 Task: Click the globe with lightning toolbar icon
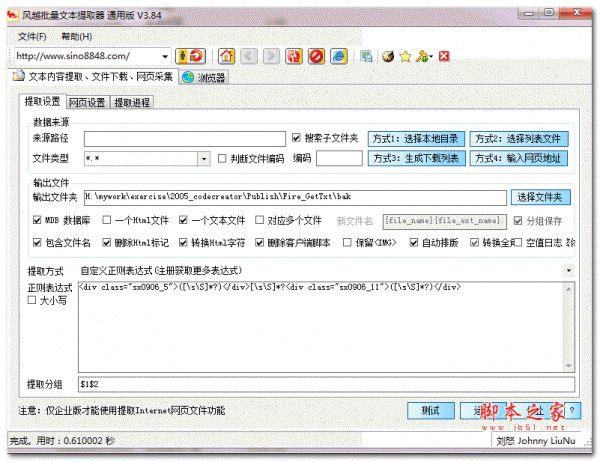tap(388, 57)
